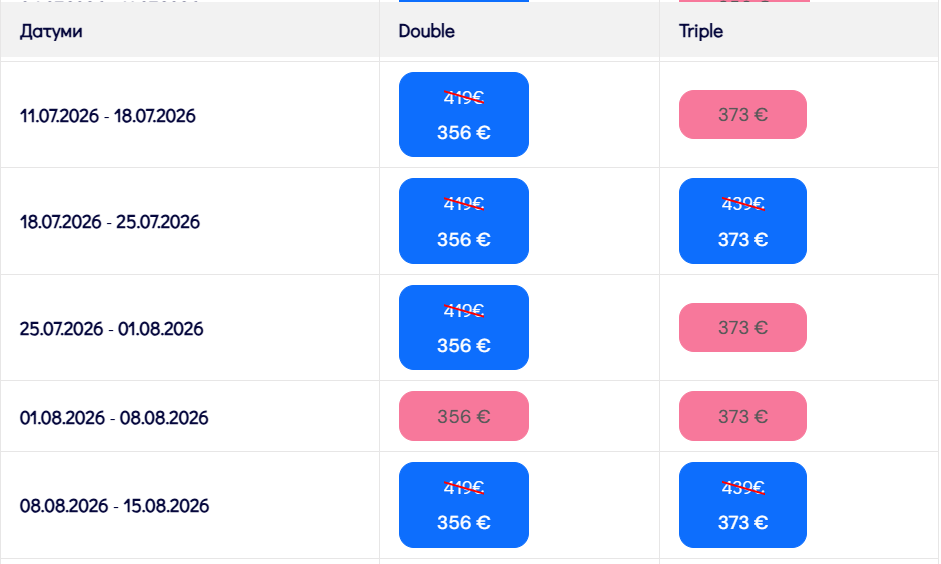
Task: Choose Double 356 € for 18.07.2026 - 25.07.2026
Action: 463,221
